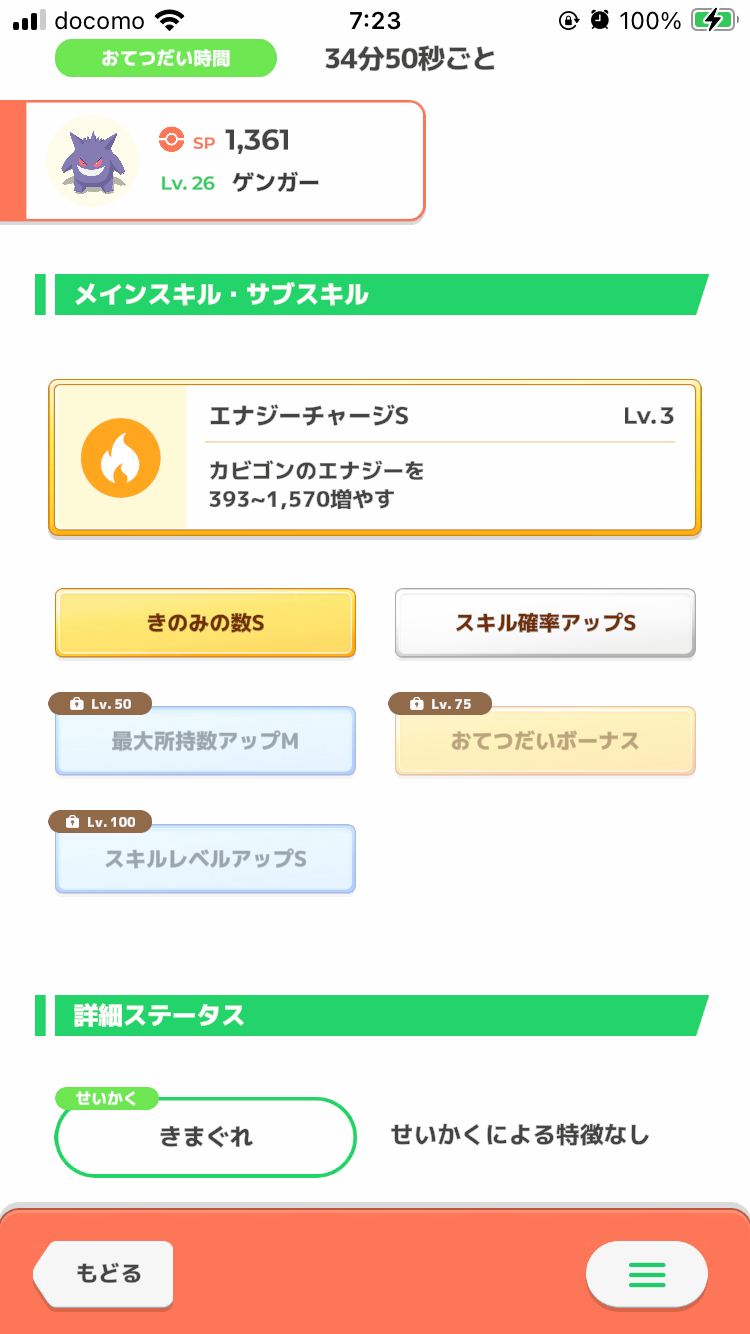Go back with the もどる button

tap(104, 1274)
